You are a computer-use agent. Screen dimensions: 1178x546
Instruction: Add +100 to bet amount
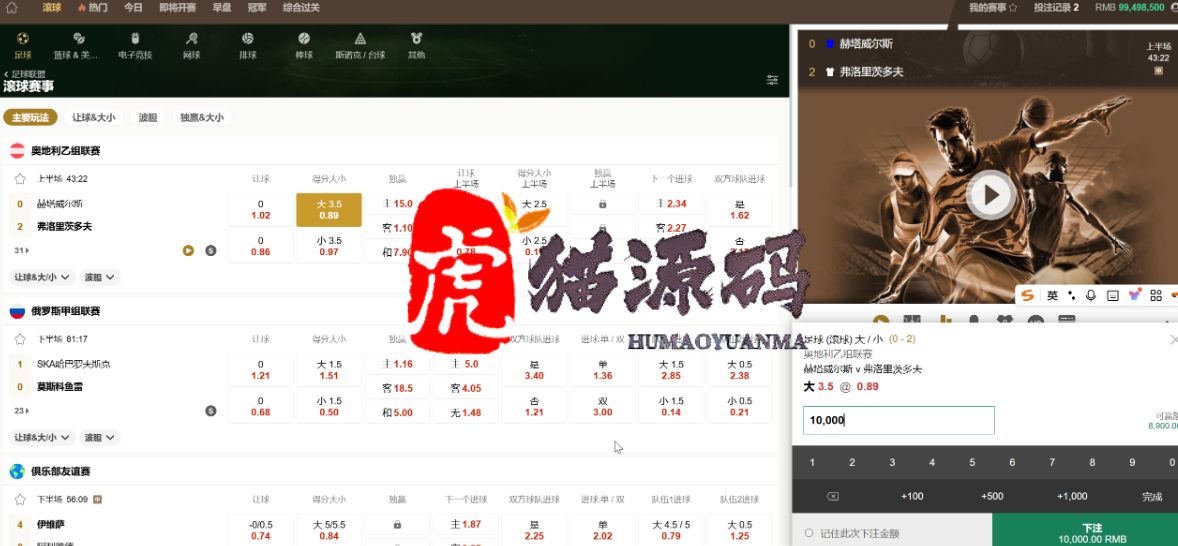(912, 496)
